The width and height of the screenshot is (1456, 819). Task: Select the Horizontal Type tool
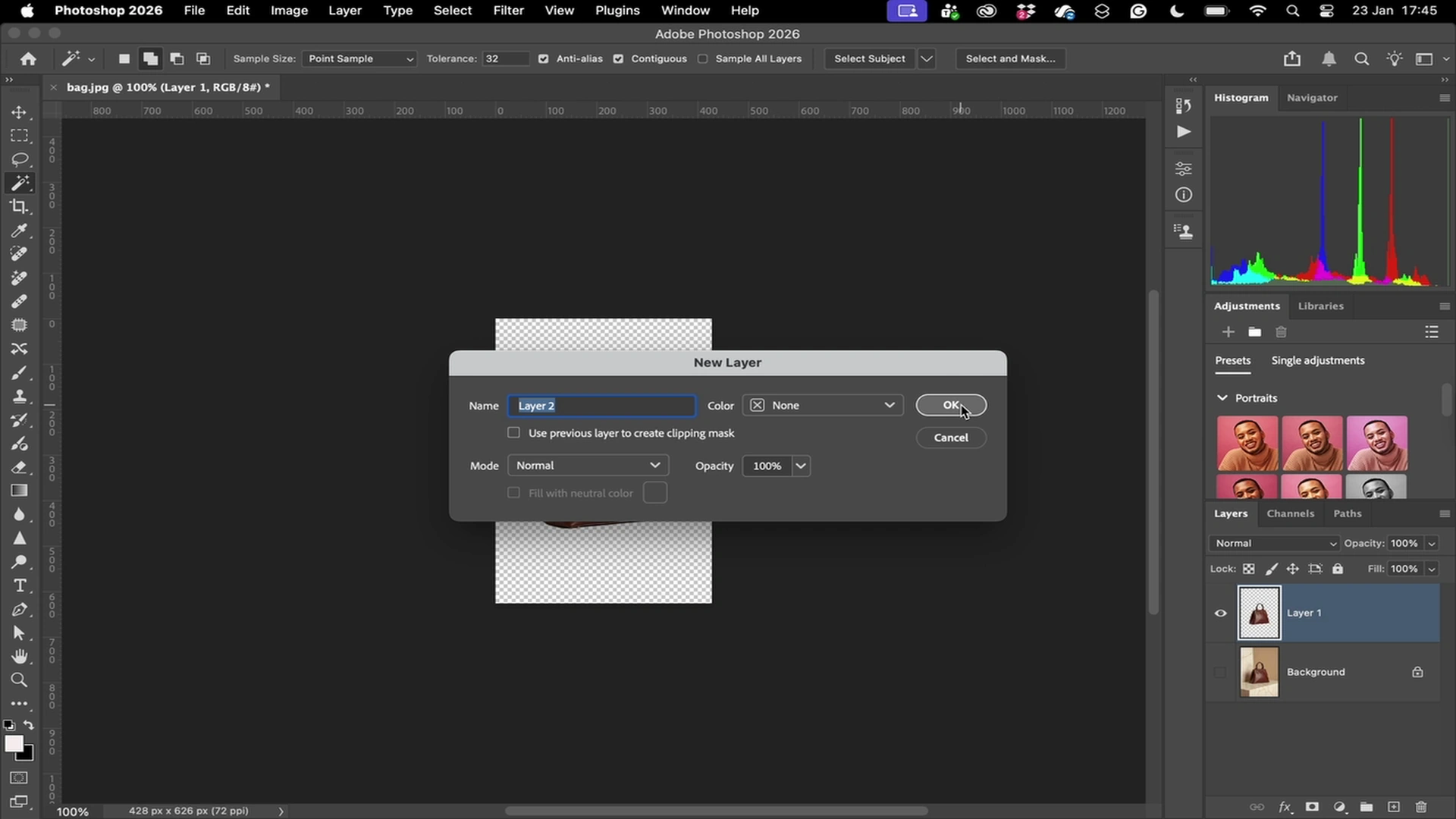19,585
